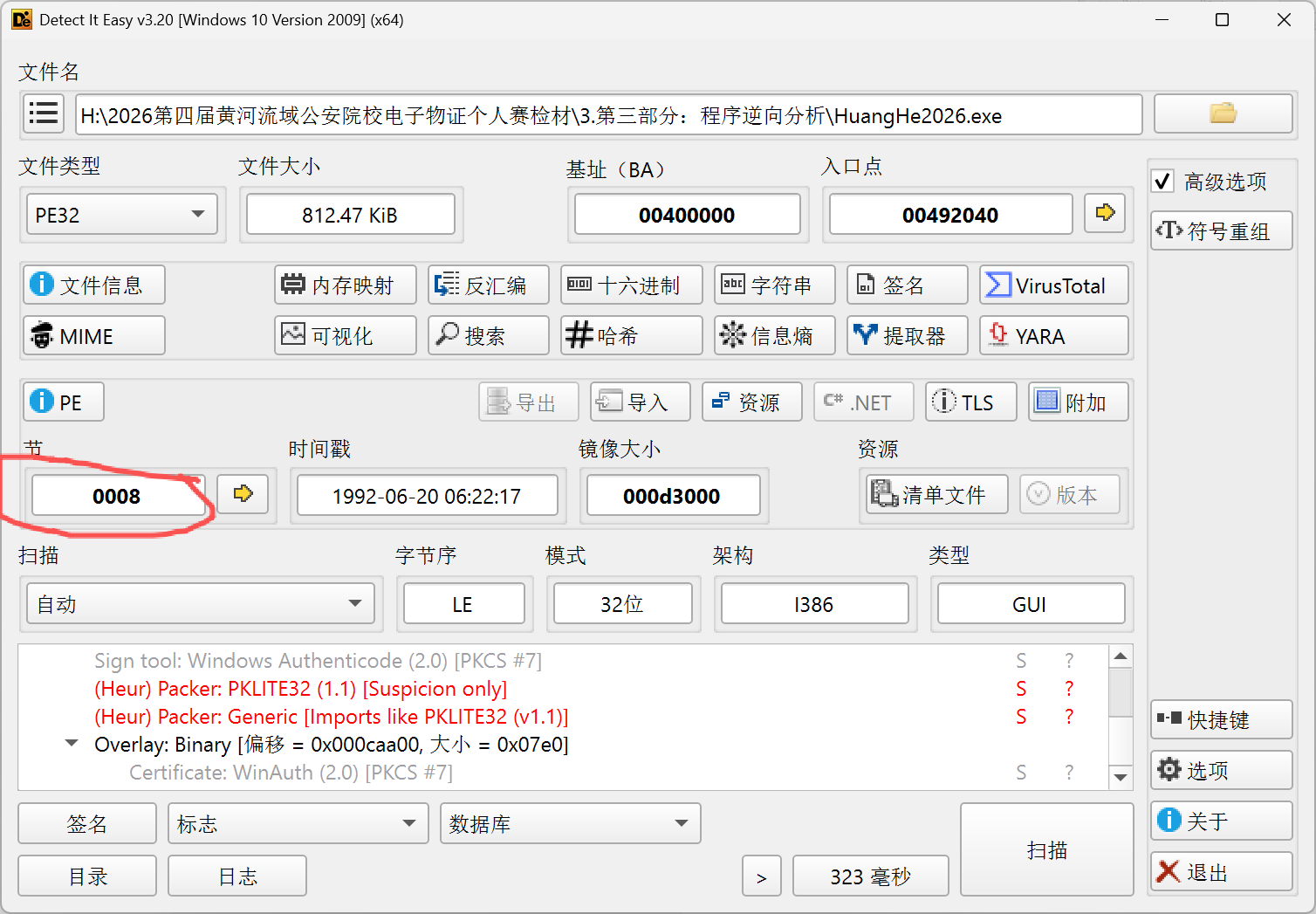Open MIME viewer
Screen dimensions: 1316x914
(x=94, y=335)
